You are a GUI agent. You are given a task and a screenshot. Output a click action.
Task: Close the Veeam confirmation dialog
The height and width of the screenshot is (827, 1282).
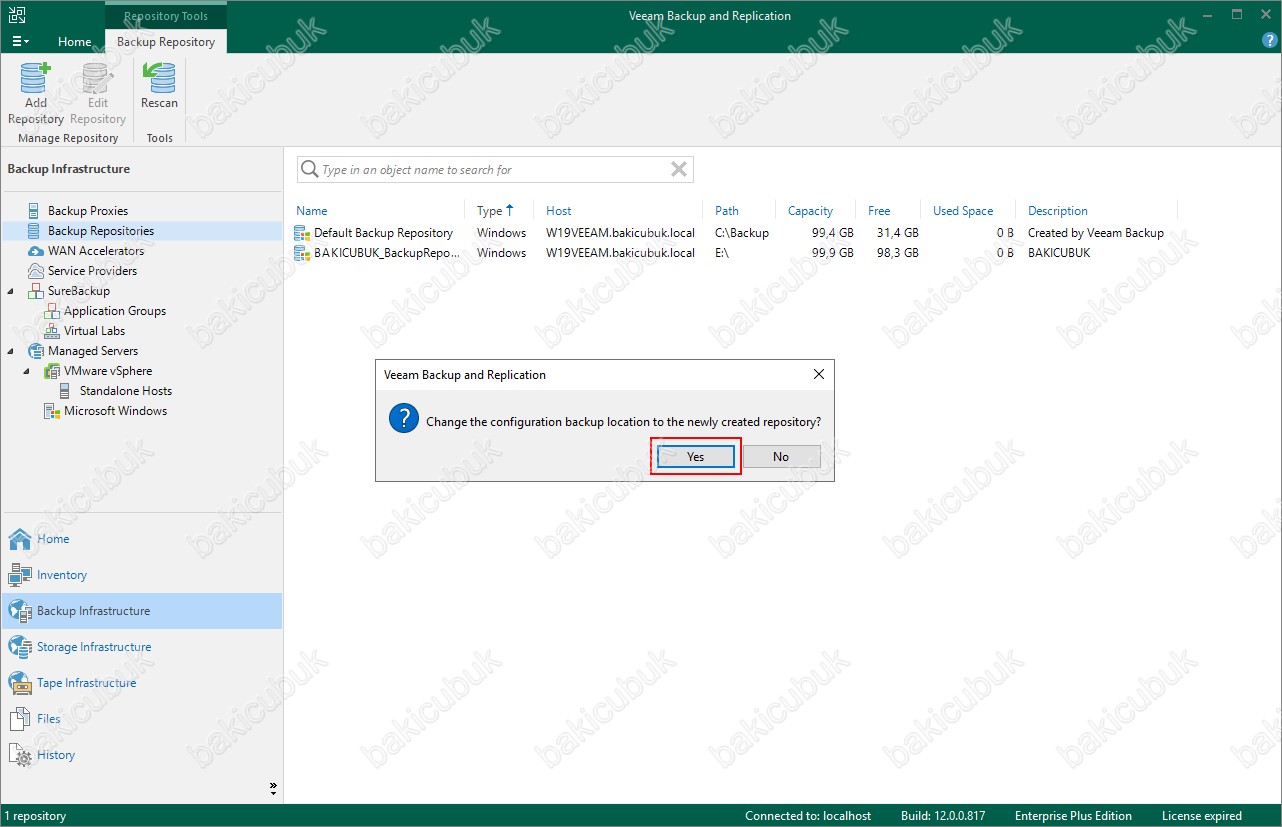click(819, 374)
